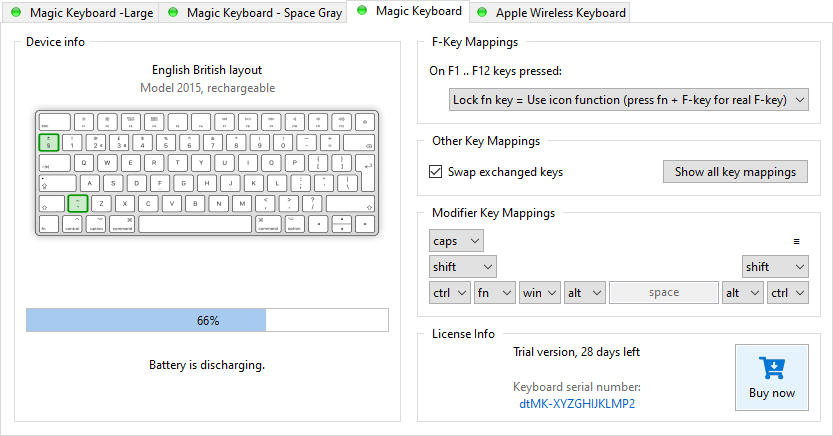Select the plain Magic Keyboard tab
This screenshot has height=436, width=833.
click(x=408, y=11)
